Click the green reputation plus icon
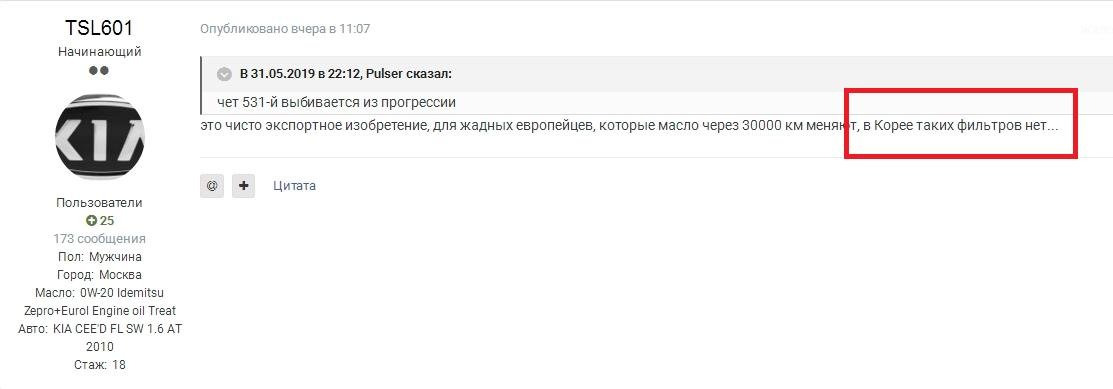 (x=91, y=221)
